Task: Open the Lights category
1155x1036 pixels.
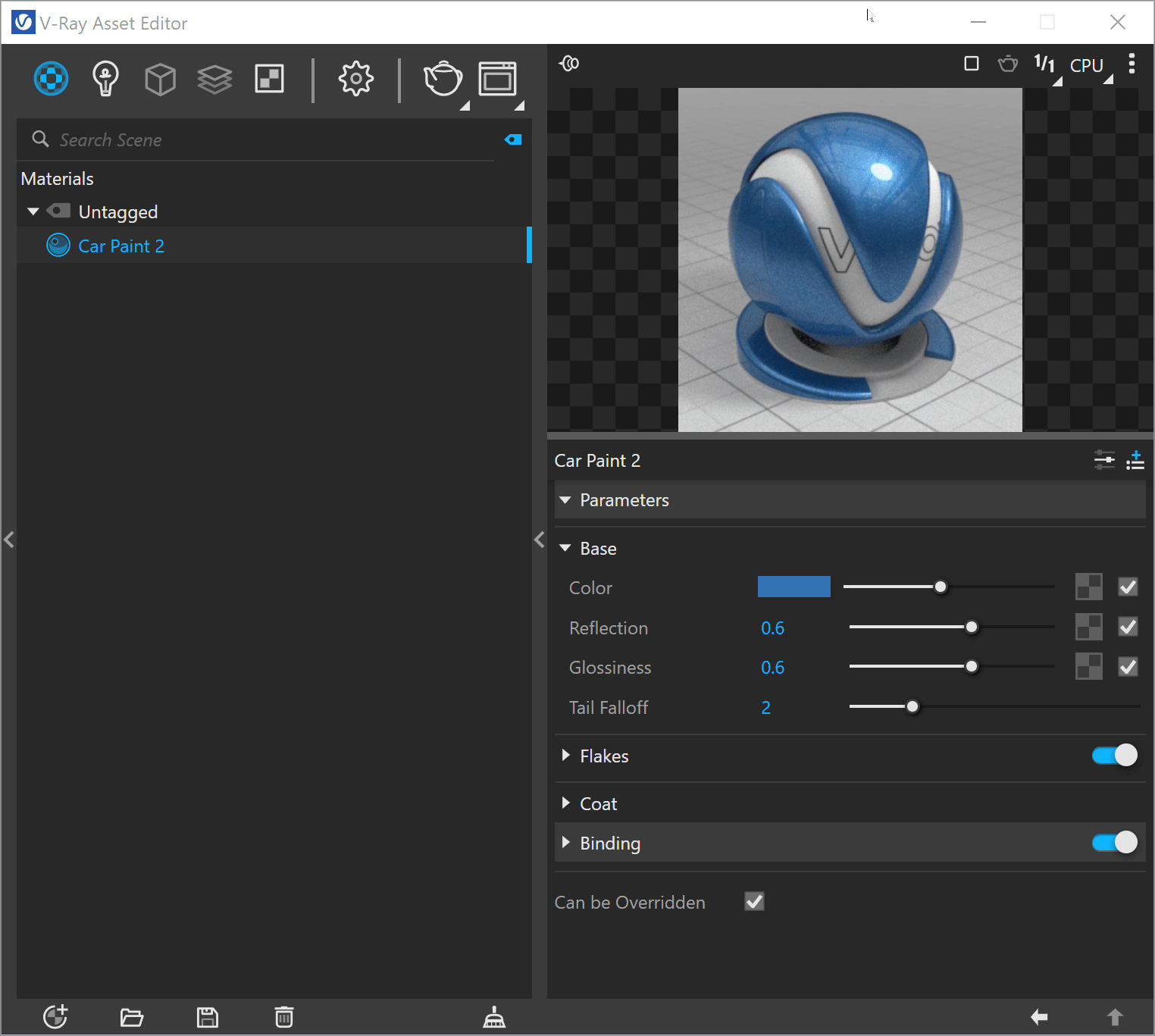Action: (x=105, y=79)
